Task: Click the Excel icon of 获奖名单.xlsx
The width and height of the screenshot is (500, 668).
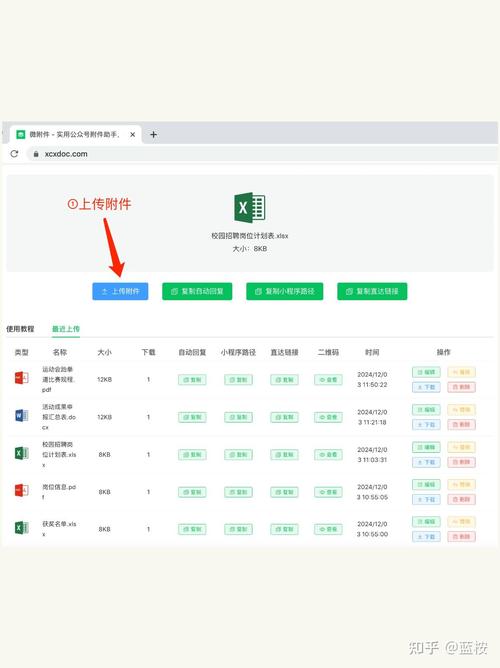Action: point(21,528)
